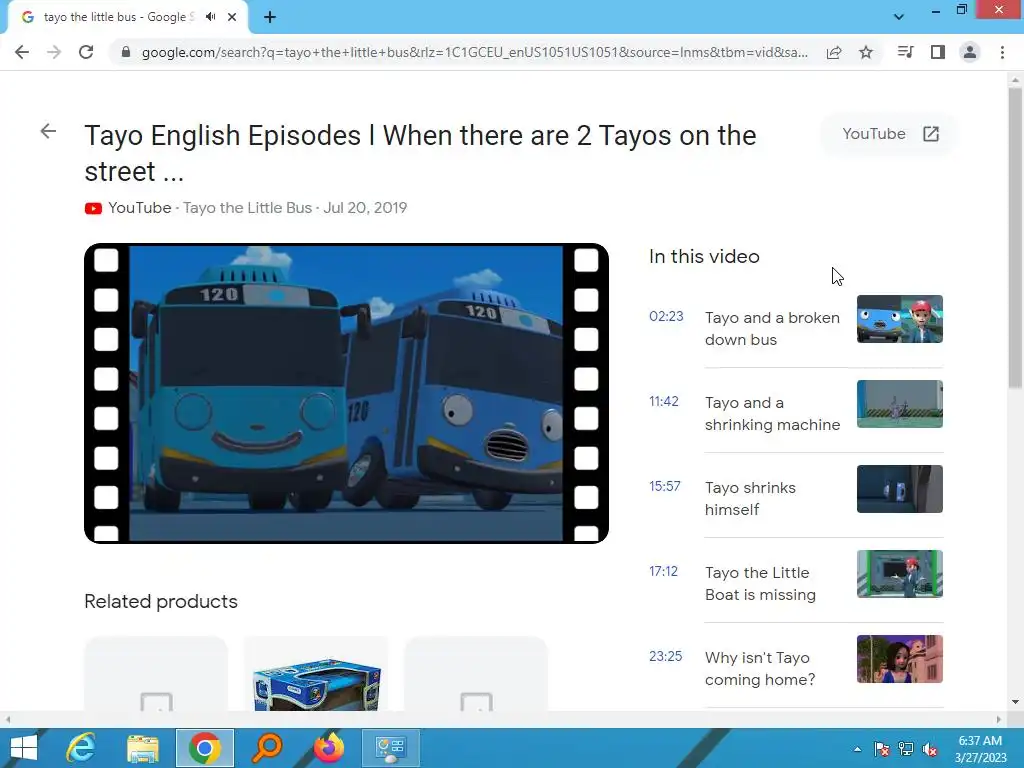Viewport: 1024px width, 768px height.
Task: Open Why isn't Tayo coming home chapter
Action: [760, 668]
